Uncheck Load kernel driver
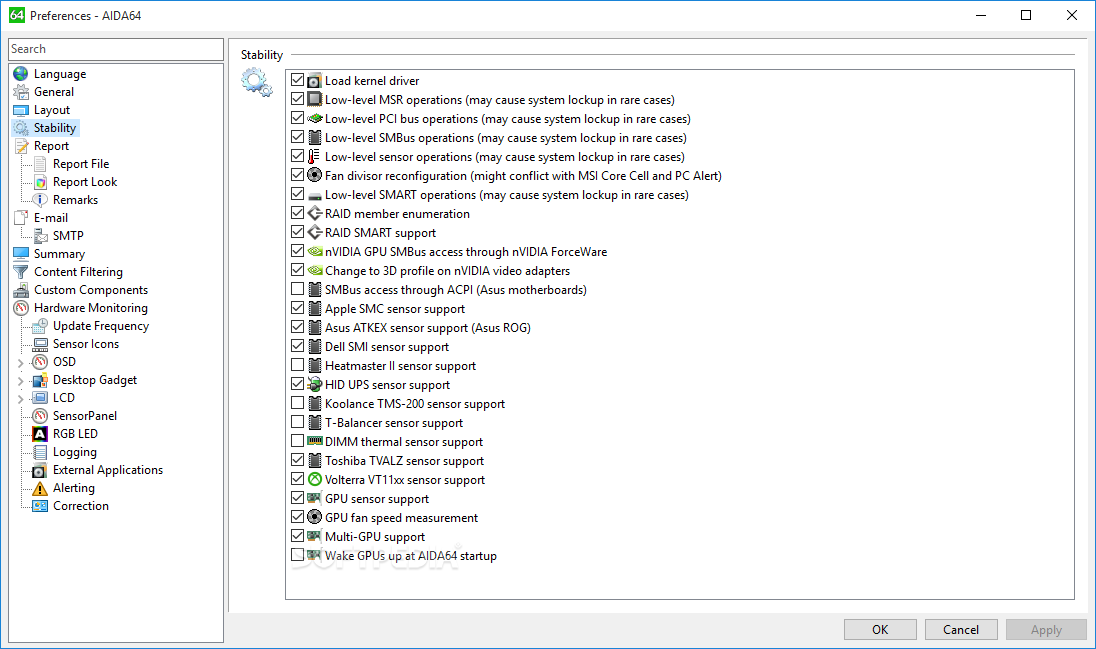Screen dimensions: 1096x649 [297, 80]
